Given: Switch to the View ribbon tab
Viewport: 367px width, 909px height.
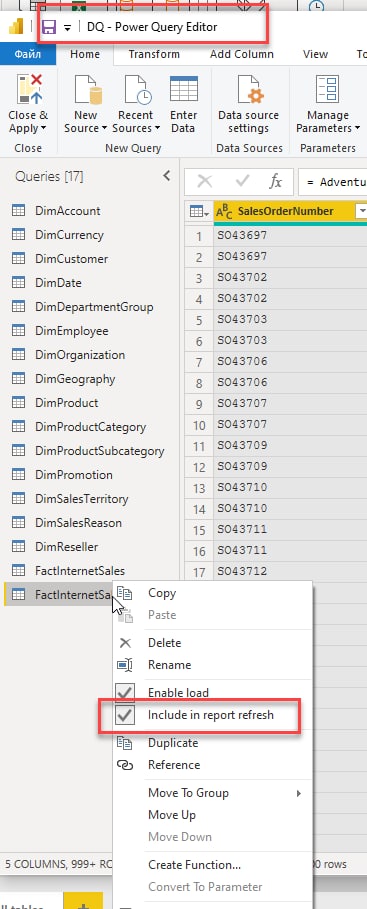Looking at the screenshot, I should pyautogui.click(x=315, y=54).
